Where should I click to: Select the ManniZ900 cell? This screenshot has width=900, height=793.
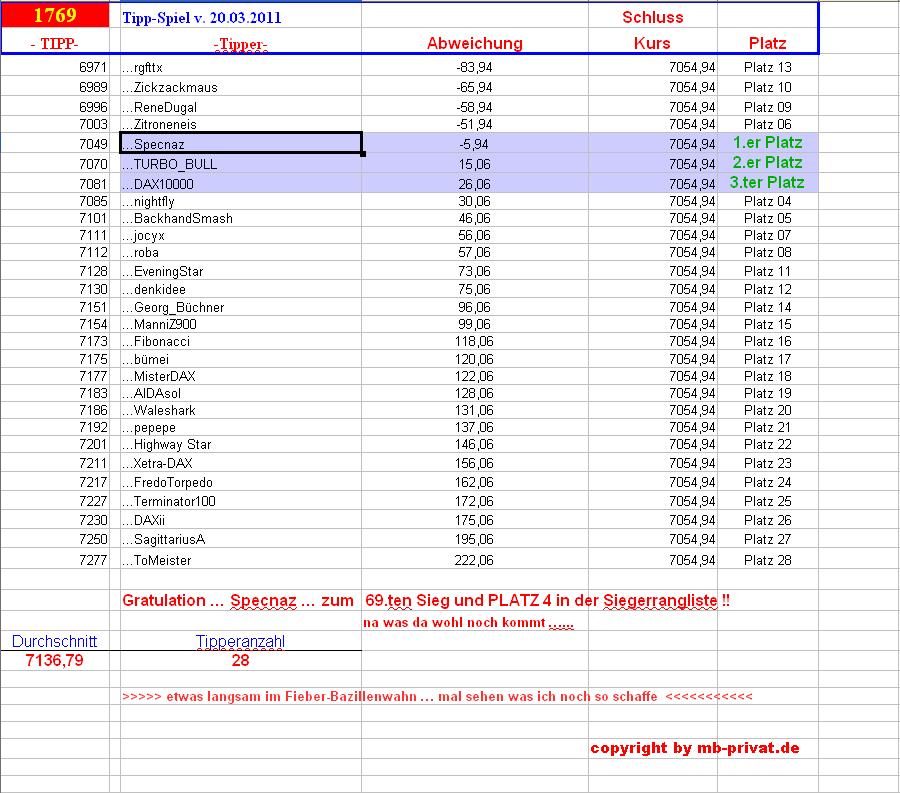(x=240, y=324)
